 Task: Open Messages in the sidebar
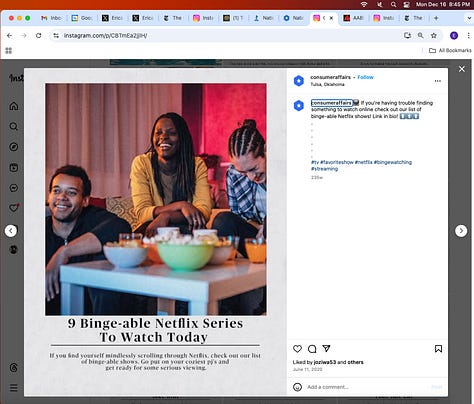coord(14,188)
